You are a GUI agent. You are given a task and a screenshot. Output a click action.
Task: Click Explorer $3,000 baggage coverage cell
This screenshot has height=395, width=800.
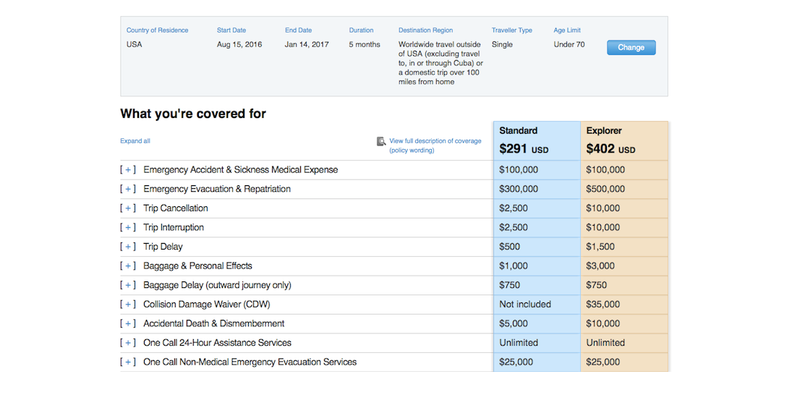point(624,266)
